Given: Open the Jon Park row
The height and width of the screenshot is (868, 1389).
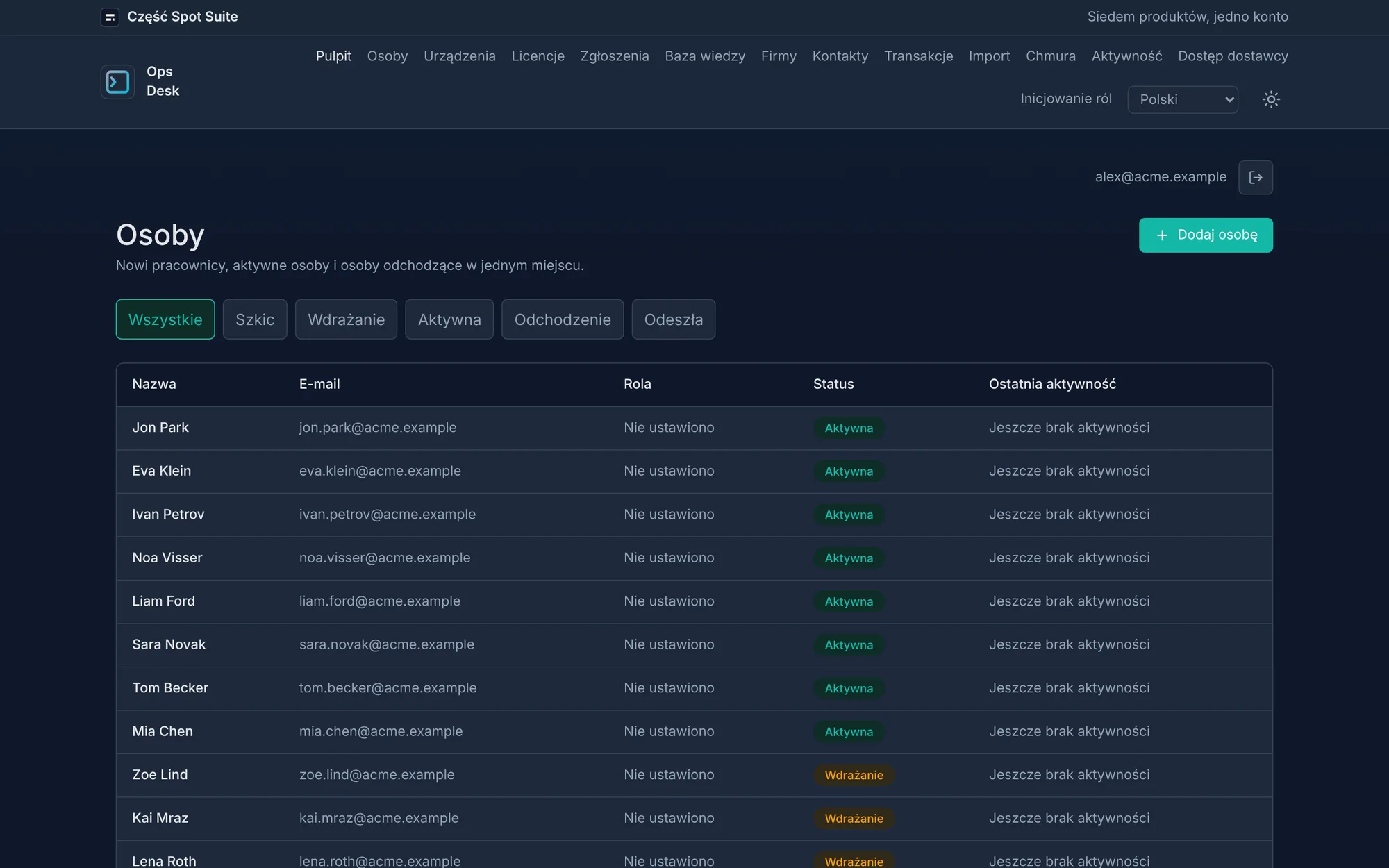Looking at the screenshot, I should tap(694, 428).
